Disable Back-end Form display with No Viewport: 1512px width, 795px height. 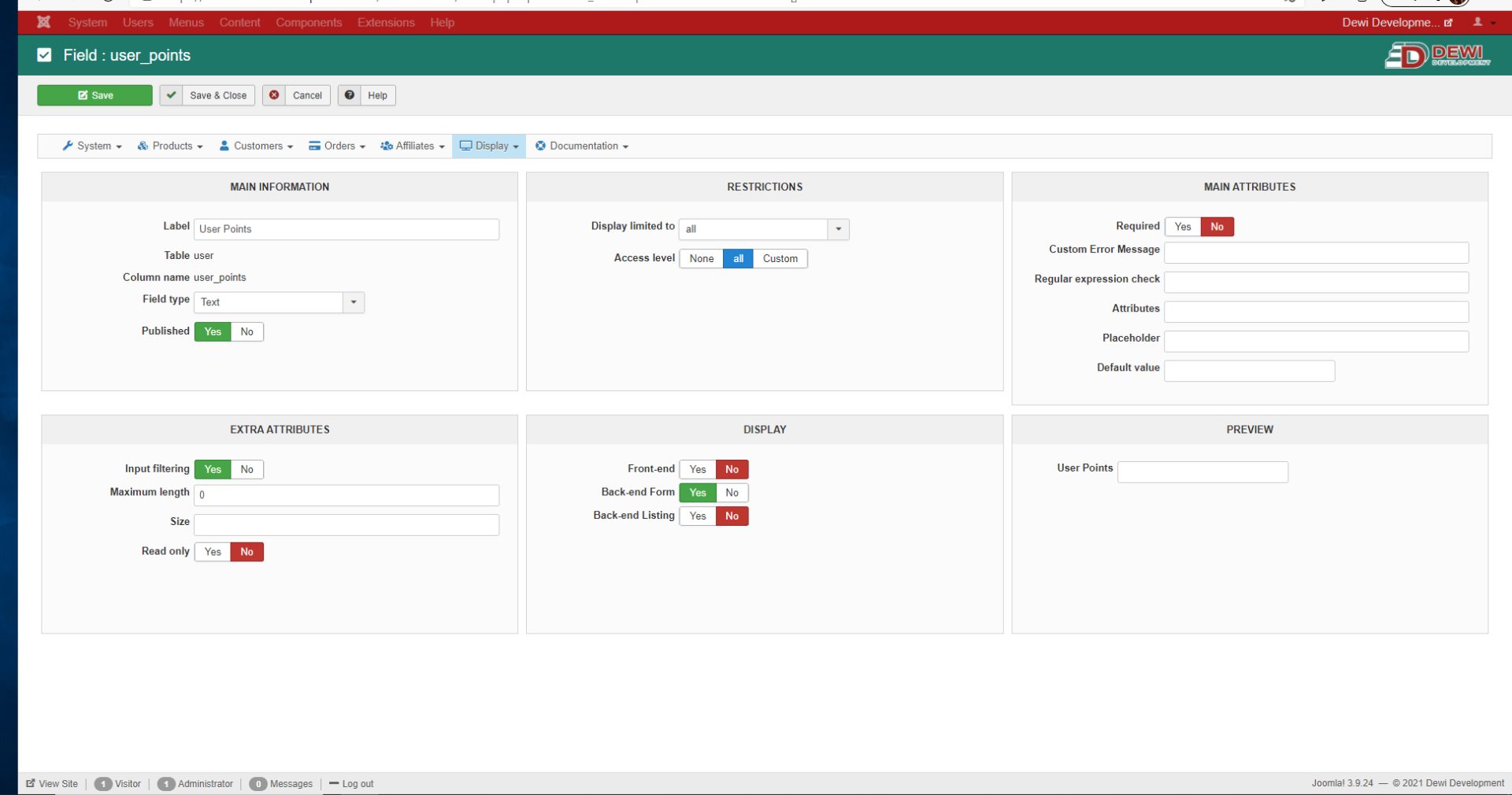732,493
